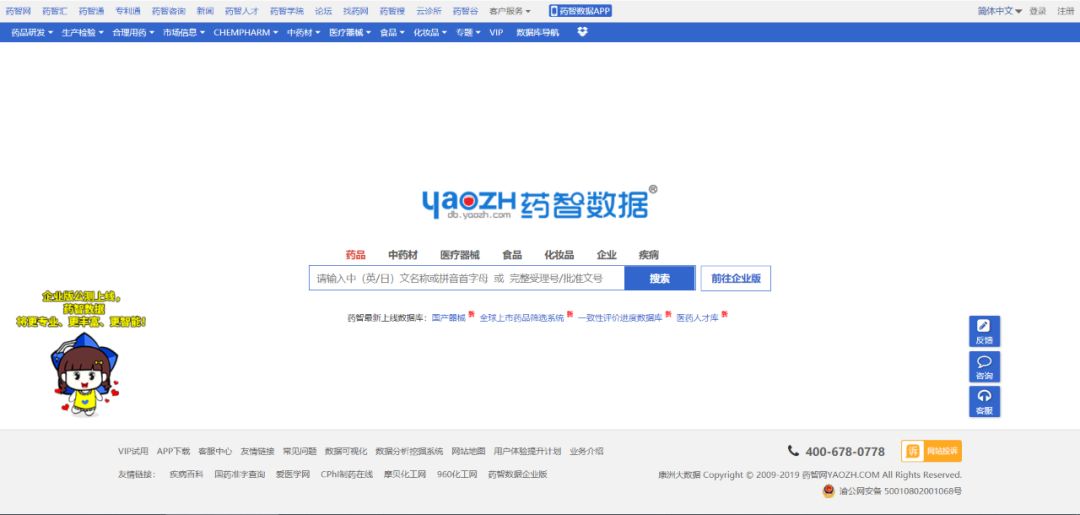This screenshot has width=1080, height=515.
Task: Click the double chevron icon in blue navbar
Action: (x=582, y=32)
